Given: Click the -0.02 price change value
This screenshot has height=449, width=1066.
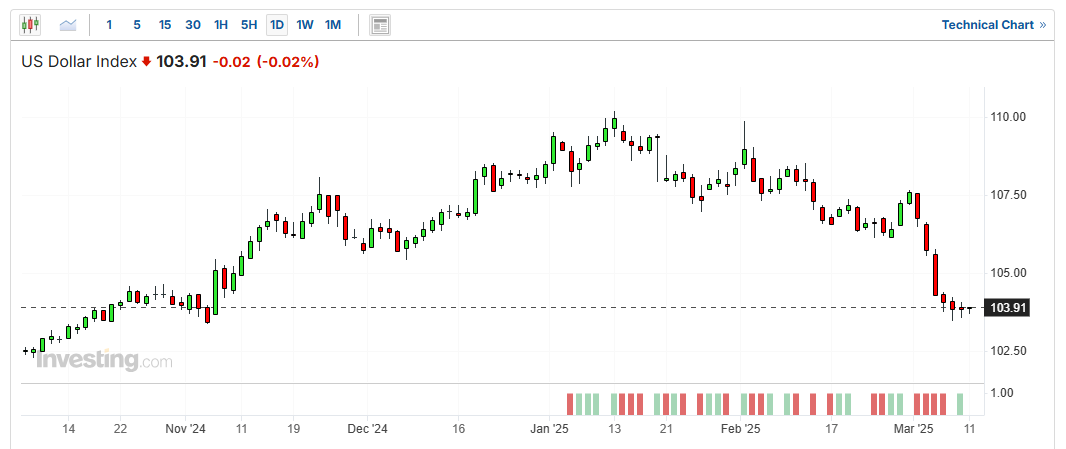Looking at the screenshot, I should [232, 62].
